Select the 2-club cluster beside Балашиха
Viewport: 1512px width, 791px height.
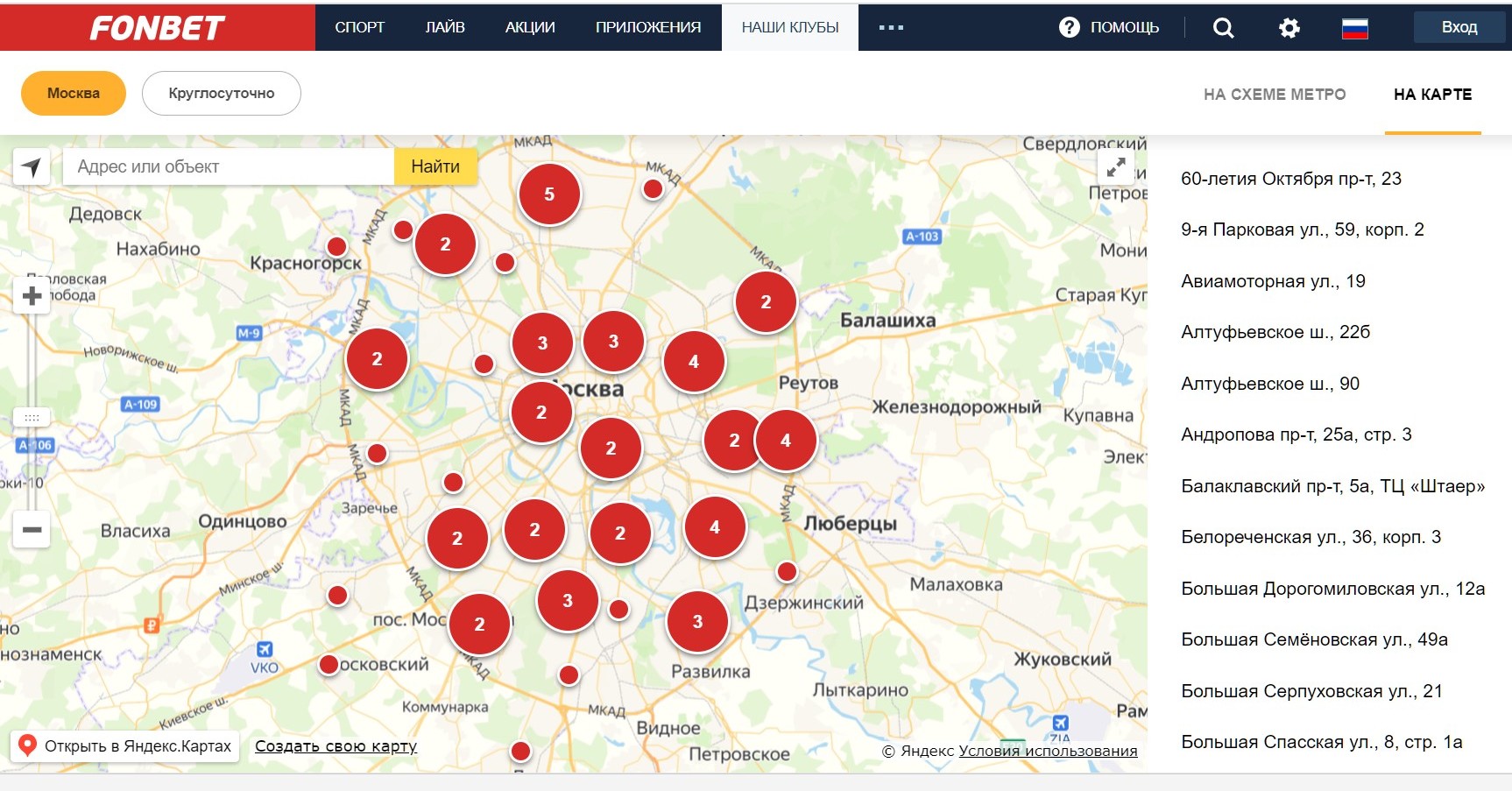tap(766, 302)
